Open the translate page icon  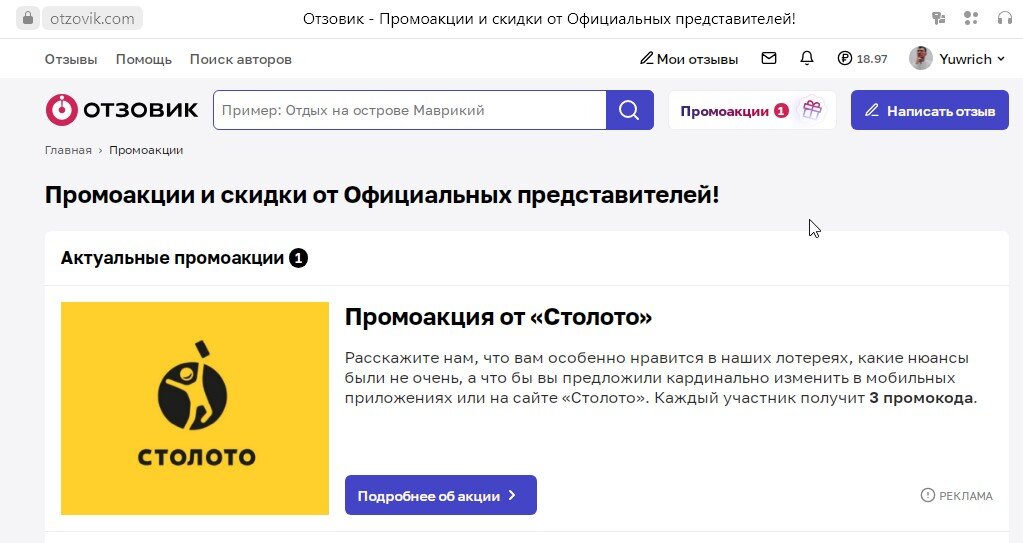(939, 18)
